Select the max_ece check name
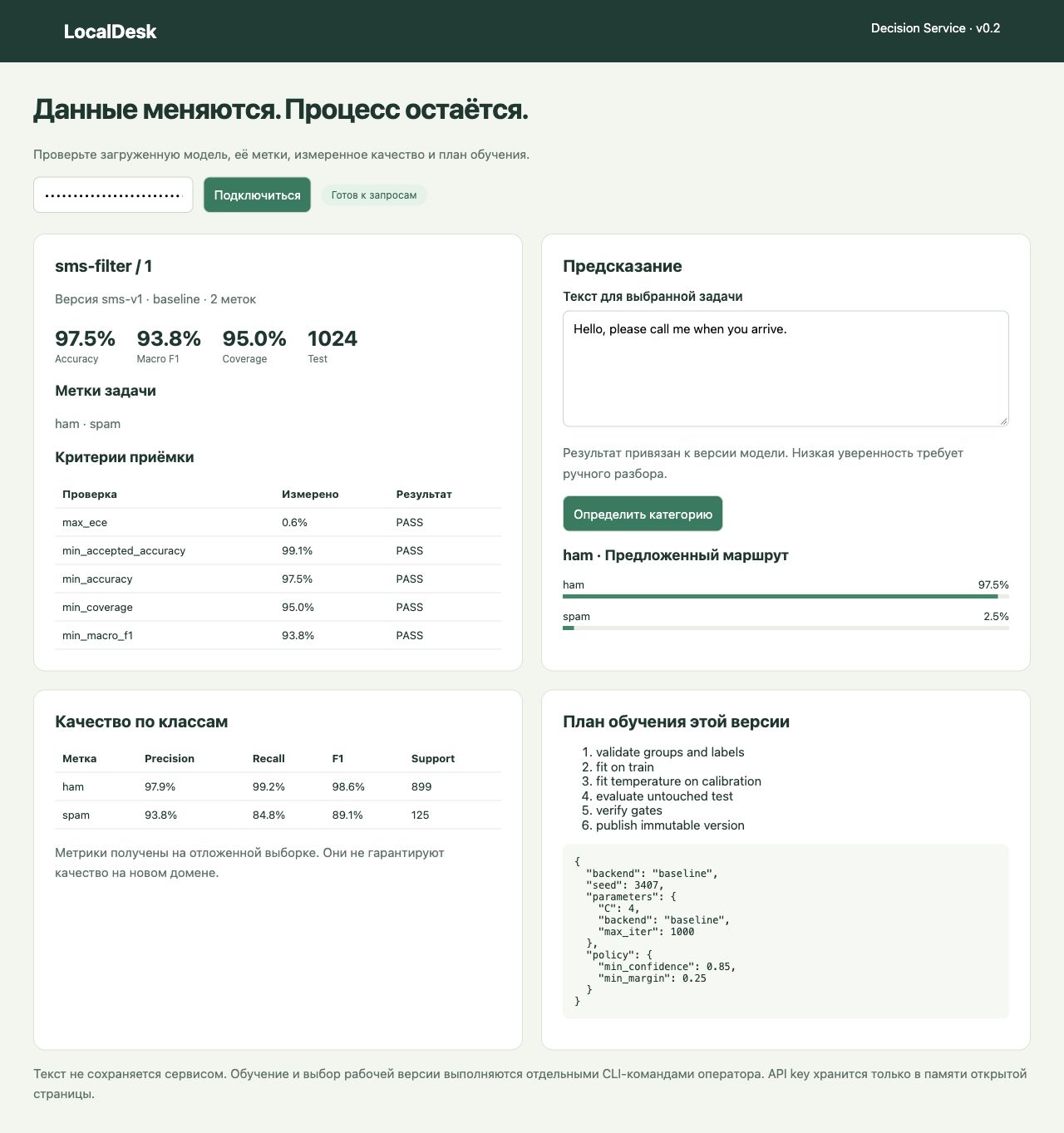 [x=85, y=523]
